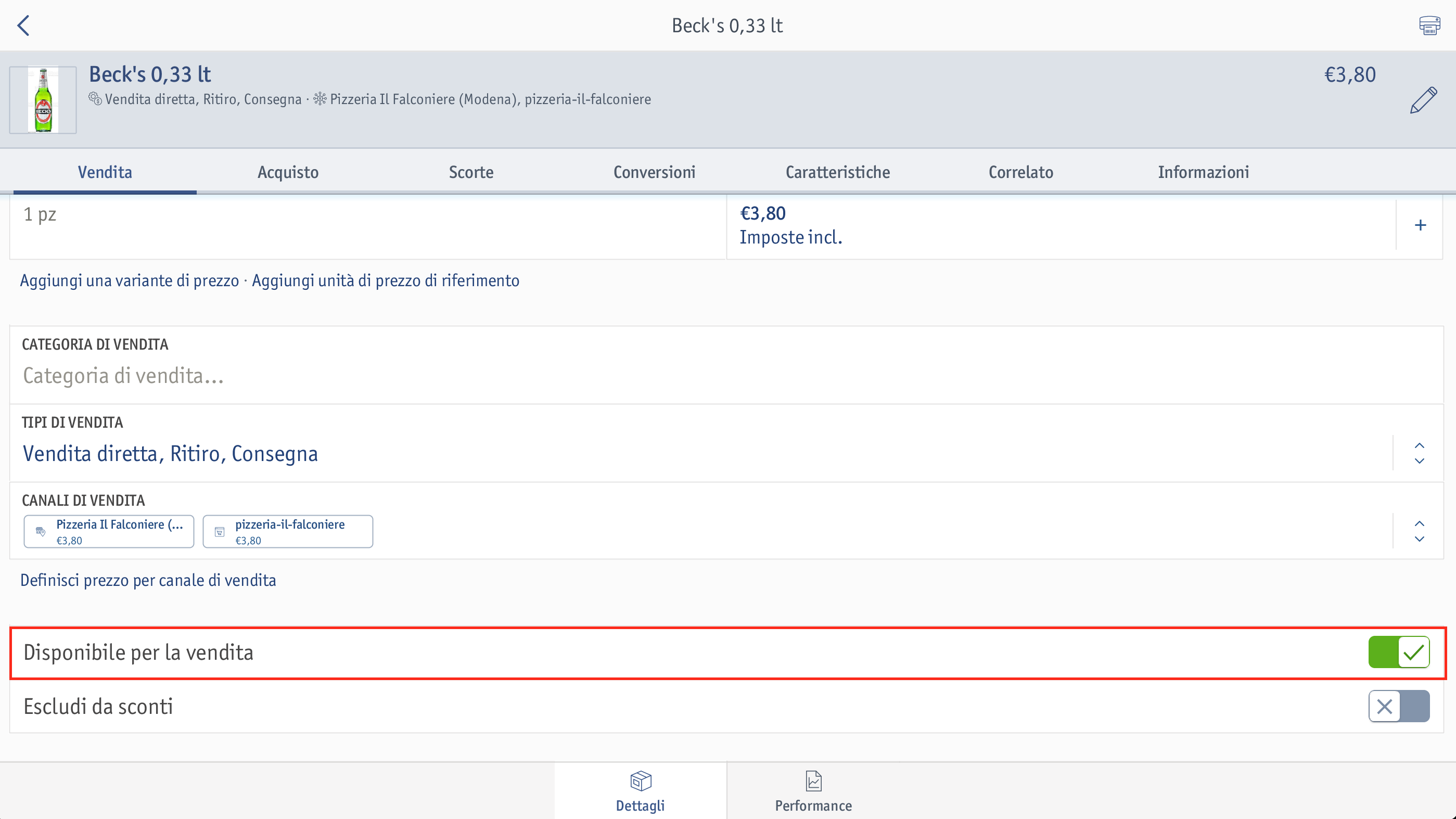
Task: Open the Dettagli box icon
Action: coord(641,781)
